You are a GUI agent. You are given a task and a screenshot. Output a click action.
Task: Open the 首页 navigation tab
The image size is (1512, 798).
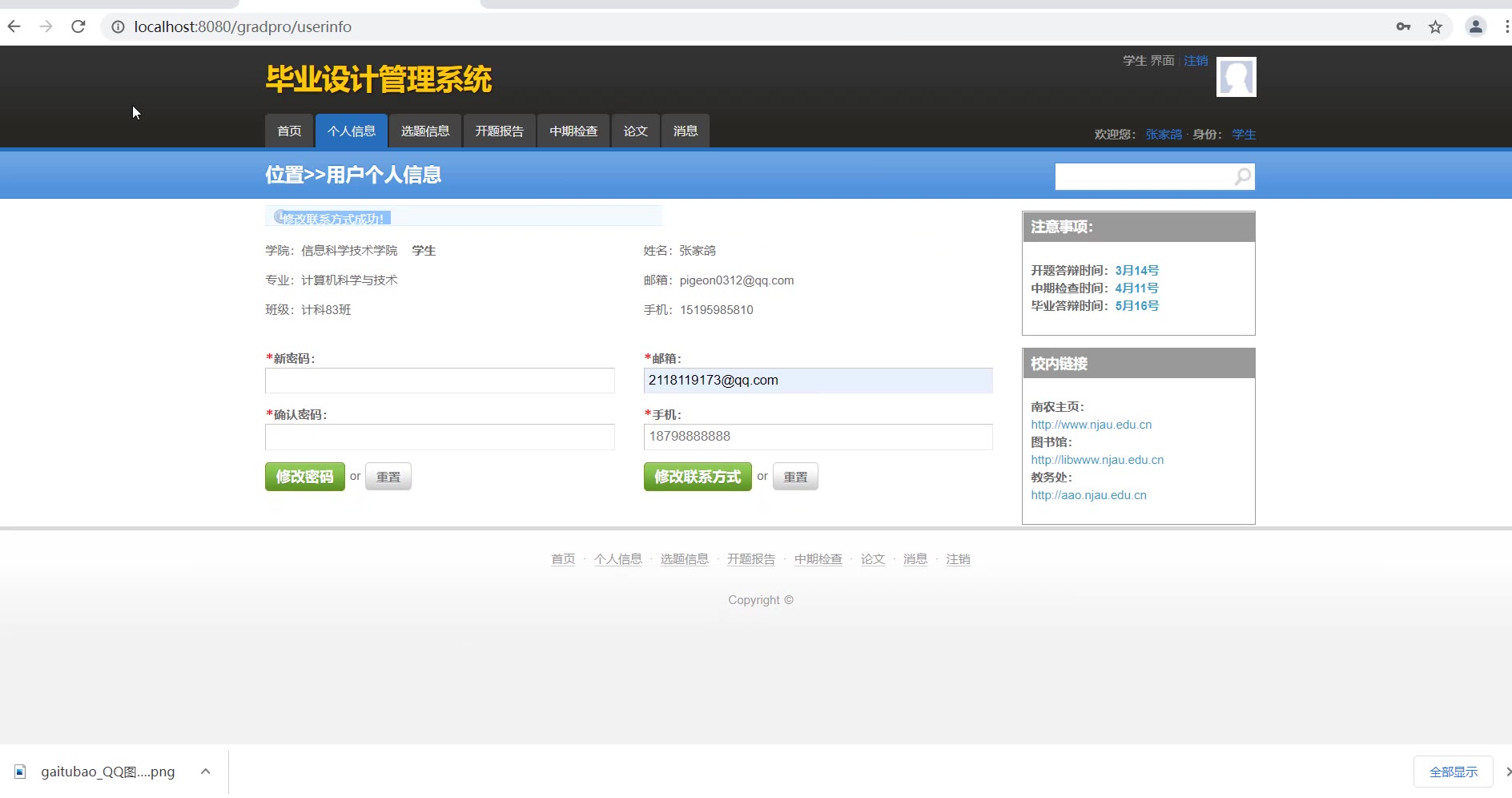289,131
